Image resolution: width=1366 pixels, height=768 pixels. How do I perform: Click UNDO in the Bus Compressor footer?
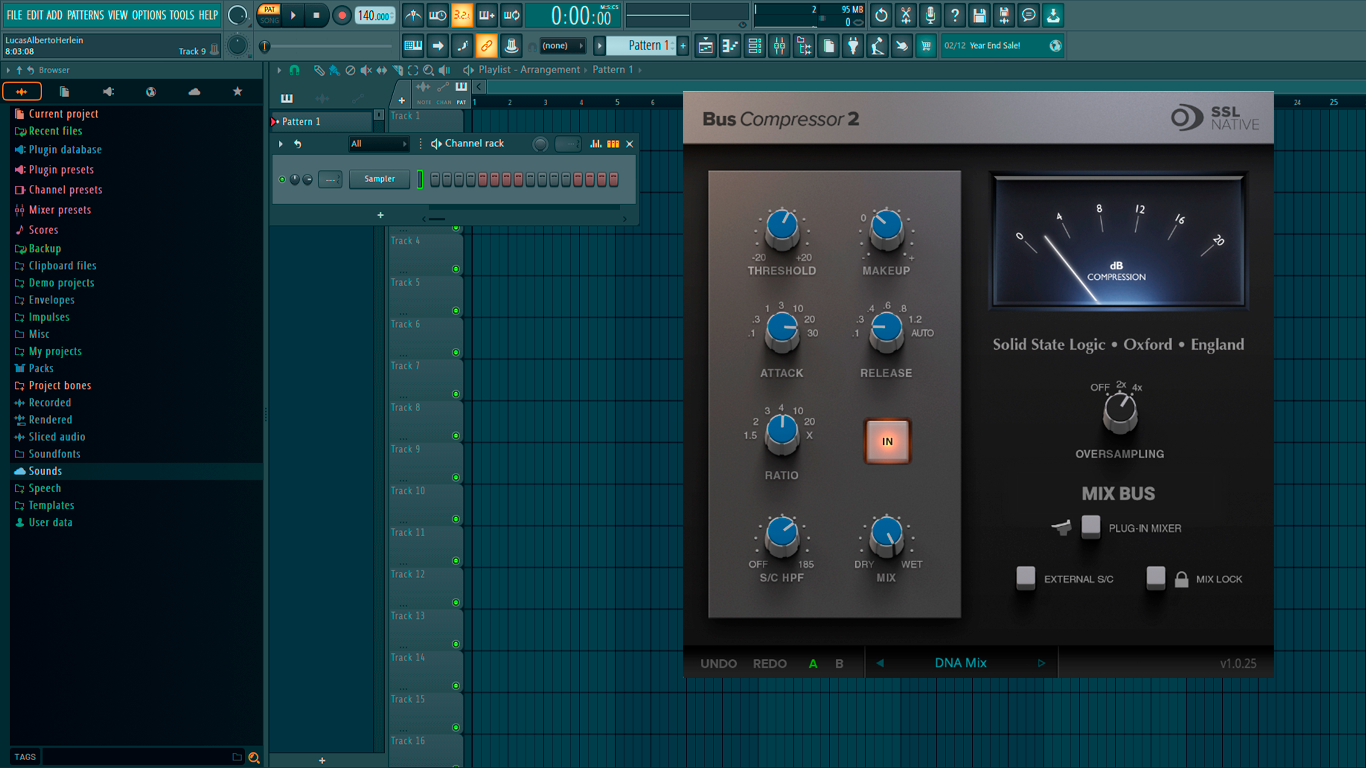(718, 664)
